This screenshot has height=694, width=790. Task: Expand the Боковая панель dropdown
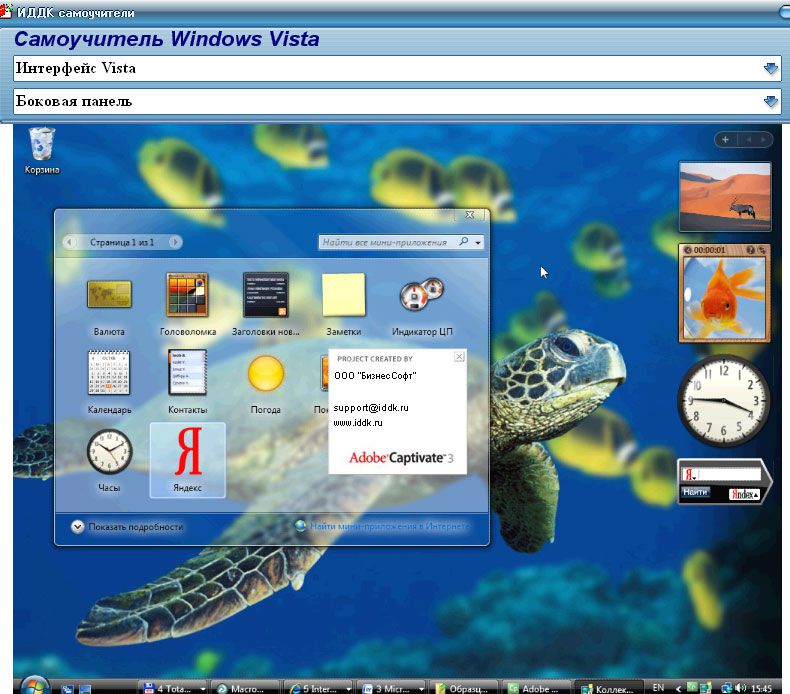770,101
